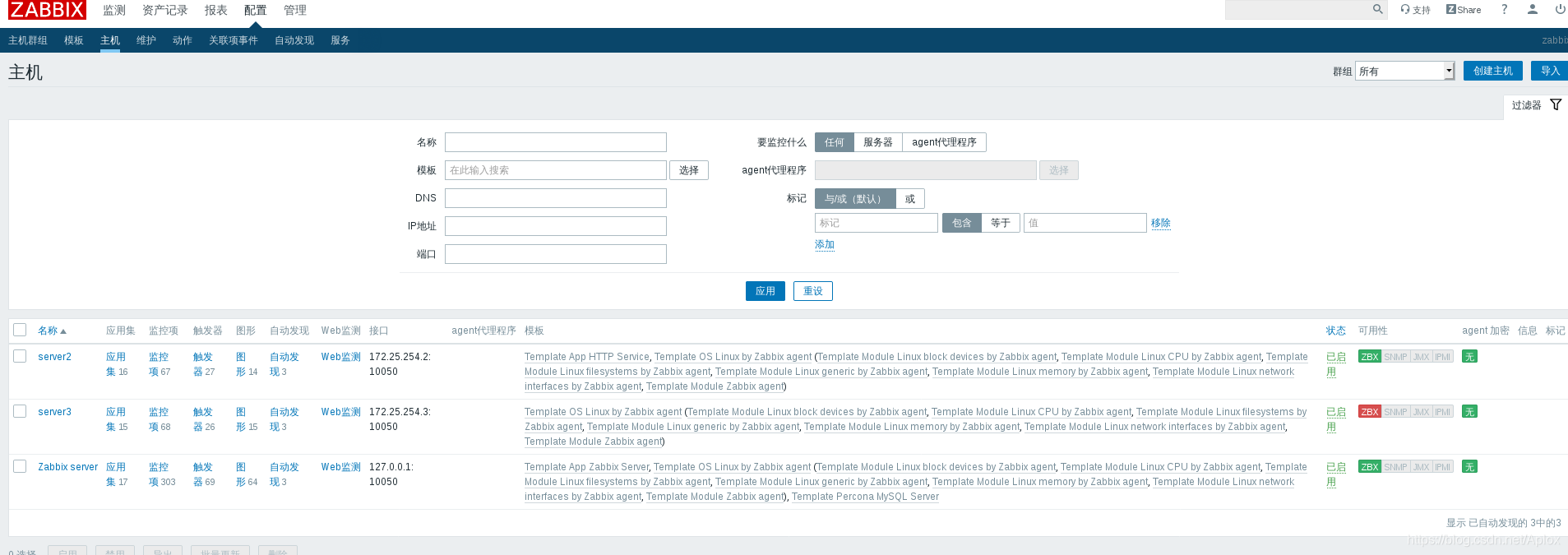
Task: Click ZBX badge for Zabbix server
Action: 1370,467
